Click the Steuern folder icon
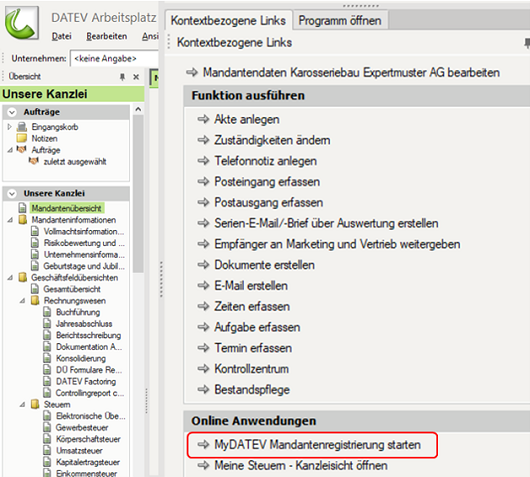Viewport: 530px width, 477px height. pyautogui.click(x=35, y=404)
